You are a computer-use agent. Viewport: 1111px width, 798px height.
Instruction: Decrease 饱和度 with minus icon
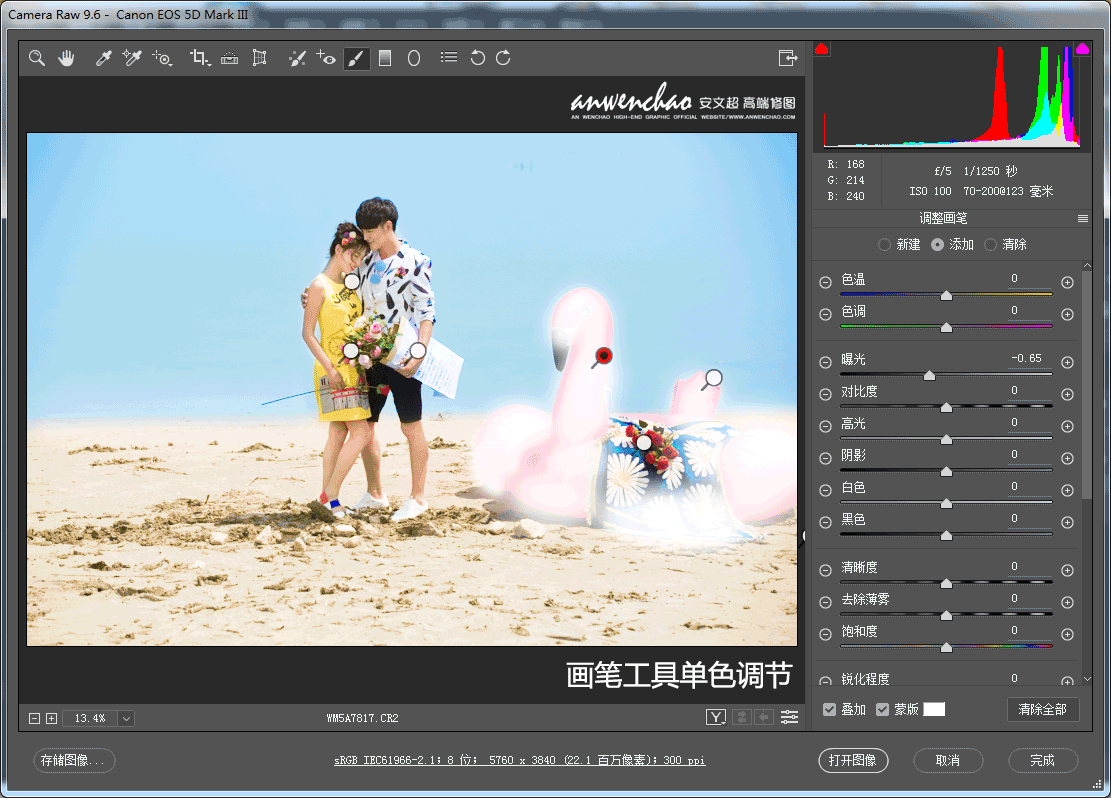point(825,634)
